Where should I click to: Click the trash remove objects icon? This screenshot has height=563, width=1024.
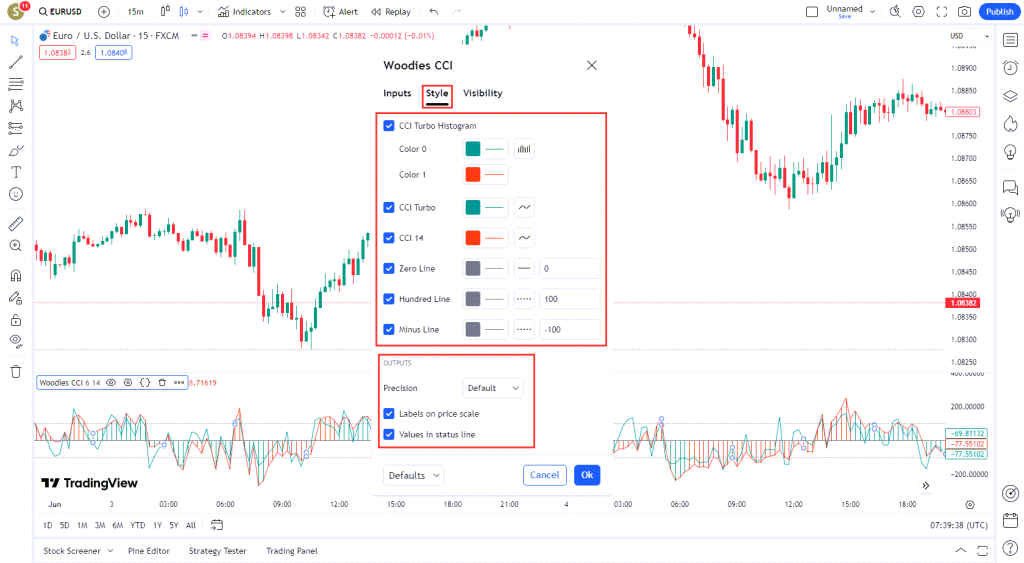(x=15, y=371)
